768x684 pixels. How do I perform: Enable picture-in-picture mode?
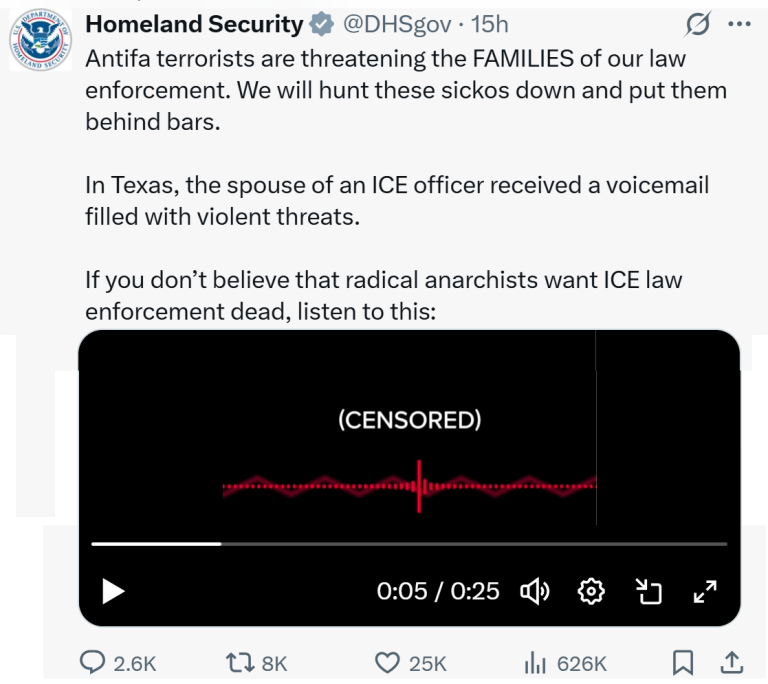(650, 592)
